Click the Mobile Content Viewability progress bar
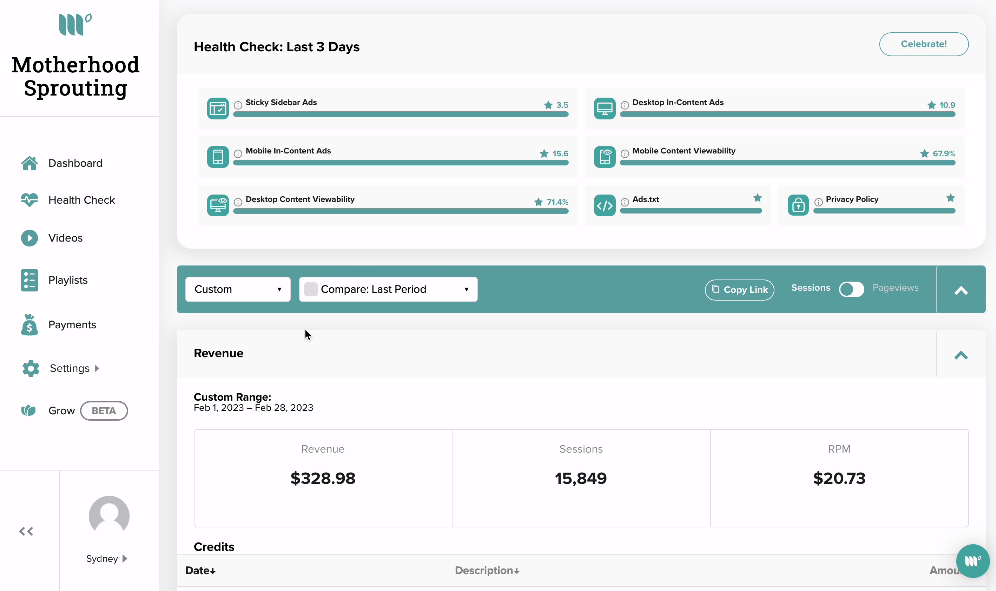Image resolution: width=996 pixels, height=591 pixels. tap(788, 163)
